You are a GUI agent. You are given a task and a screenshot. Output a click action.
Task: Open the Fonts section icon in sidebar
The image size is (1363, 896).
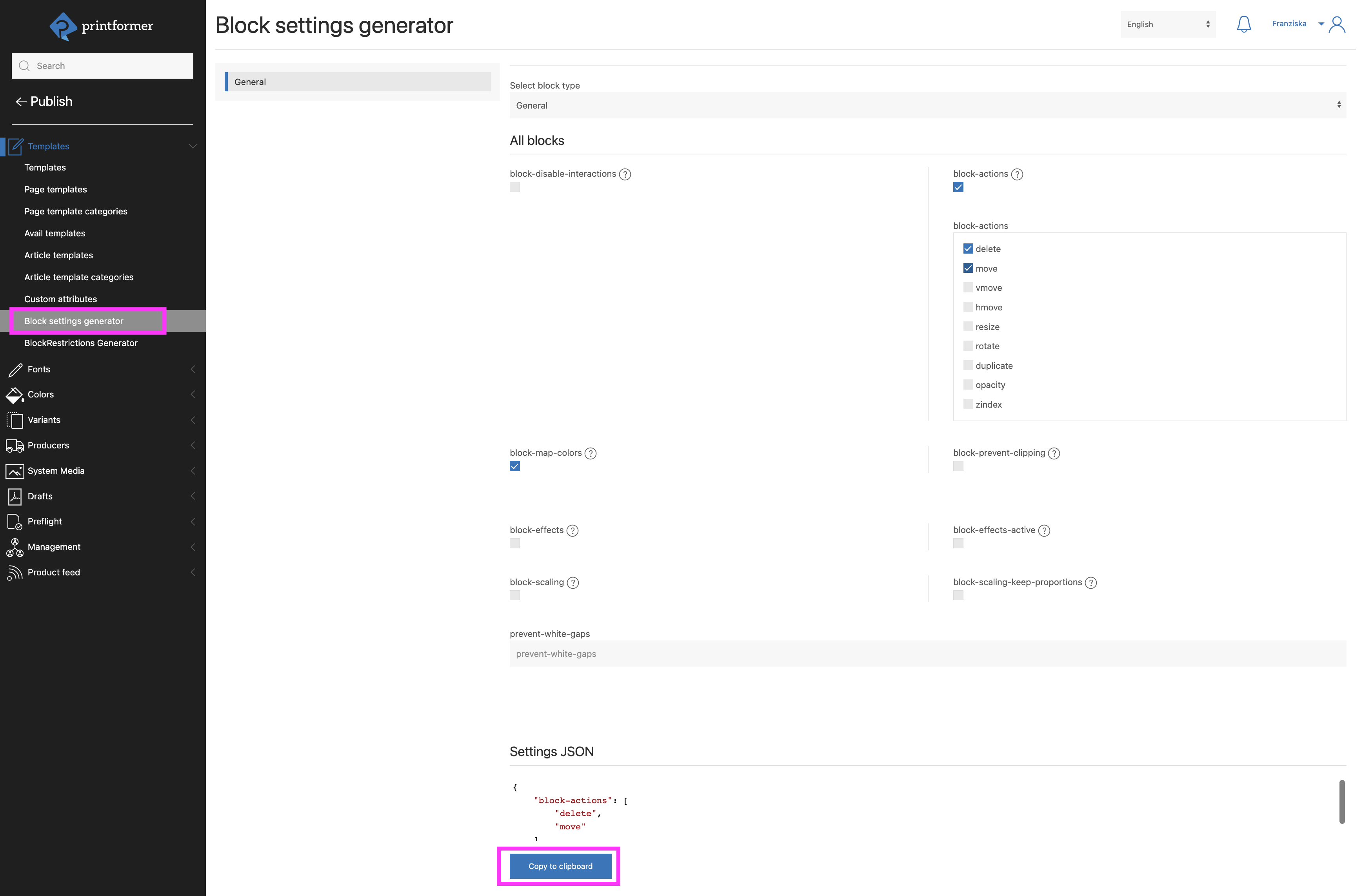click(15, 369)
